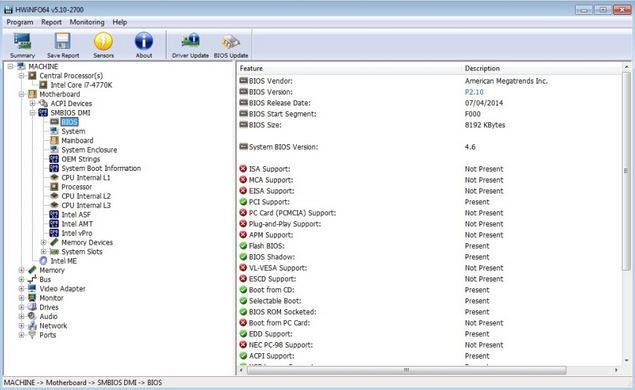Select the ACPI Support row

click(x=429, y=356)
